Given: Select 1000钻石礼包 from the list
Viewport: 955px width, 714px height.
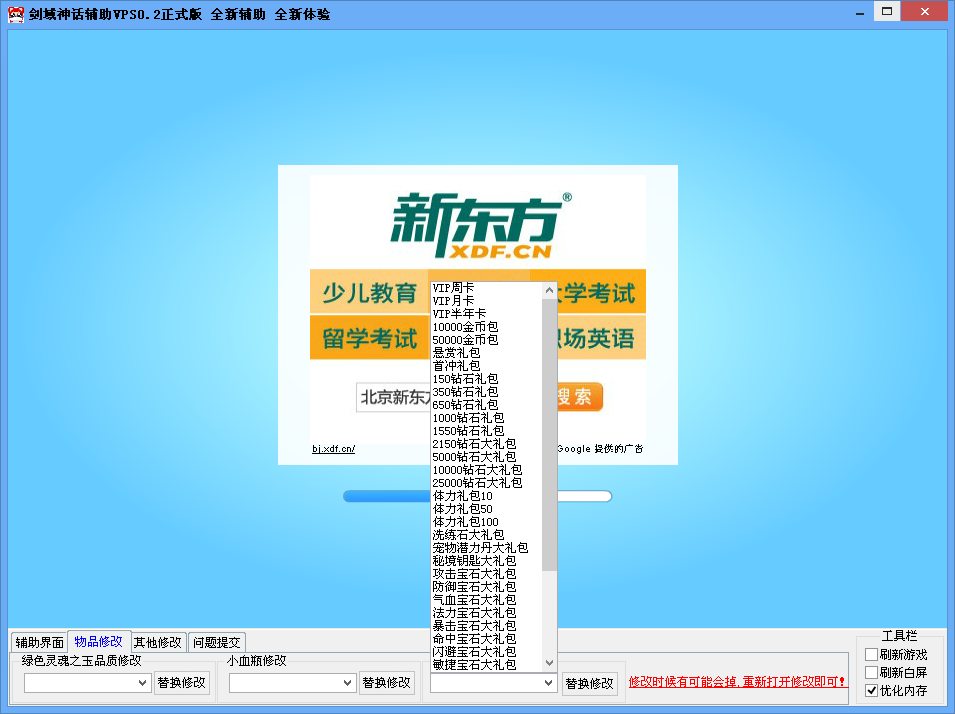Looking at the screenshot, I should [486, 418].
